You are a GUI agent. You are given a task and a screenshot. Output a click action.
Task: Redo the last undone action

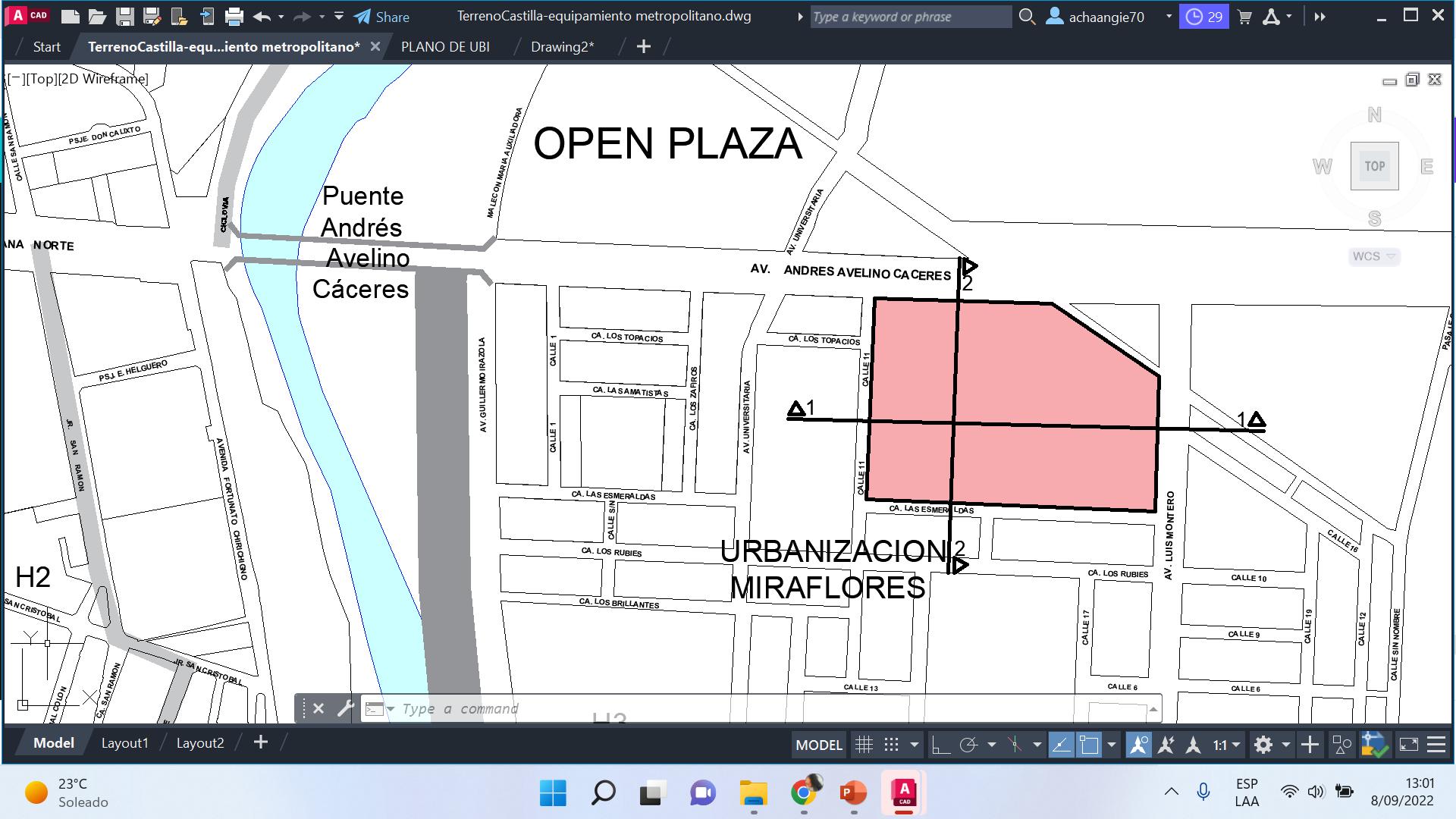pyautogui.click(x=302, y=16)
